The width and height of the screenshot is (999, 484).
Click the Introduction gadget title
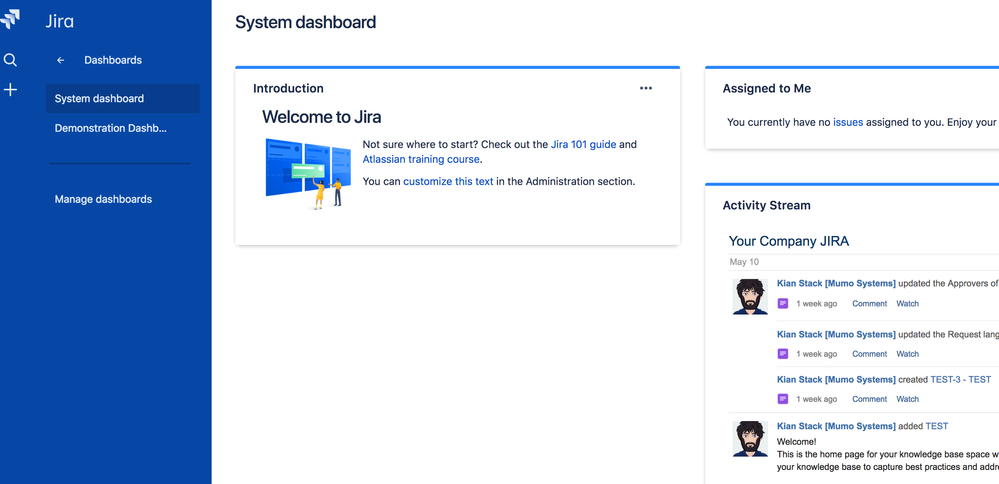point(288,89)
